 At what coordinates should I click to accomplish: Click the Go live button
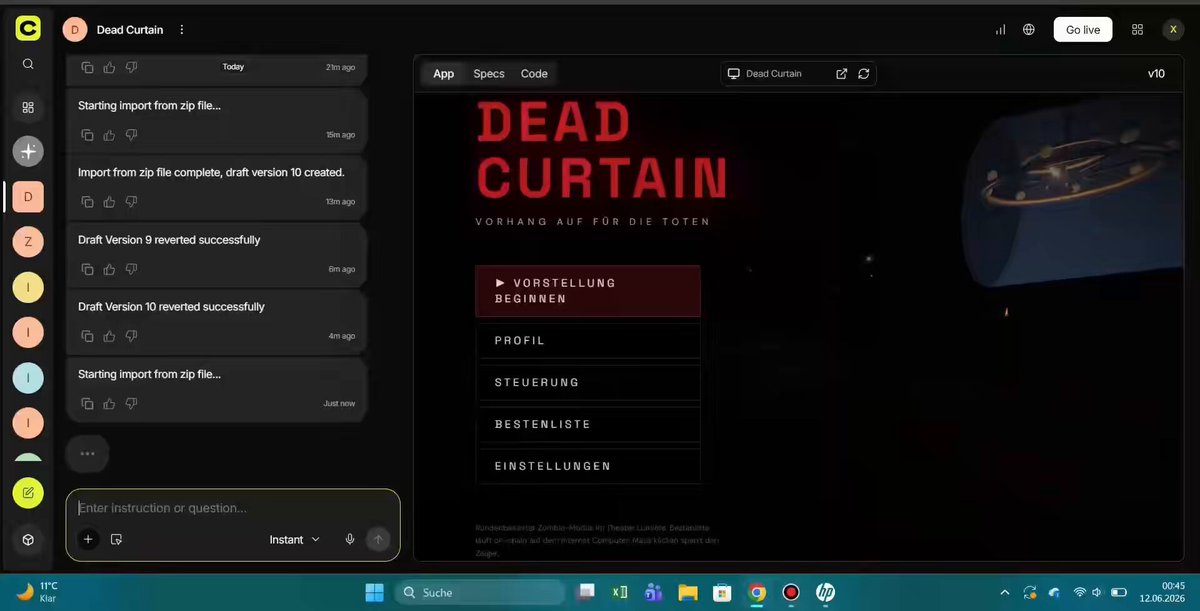(1083, 30)
